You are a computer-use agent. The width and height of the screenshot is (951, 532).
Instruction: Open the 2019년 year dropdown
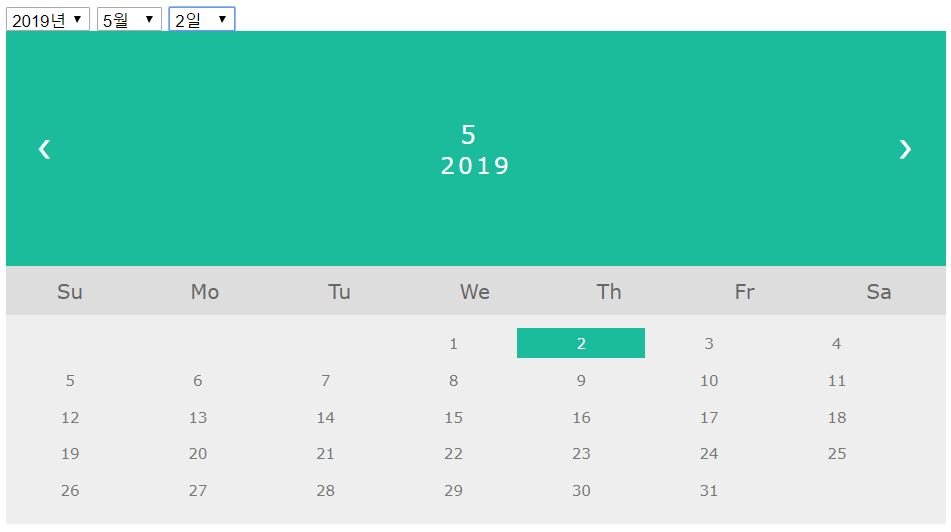[x=48, y=19]
